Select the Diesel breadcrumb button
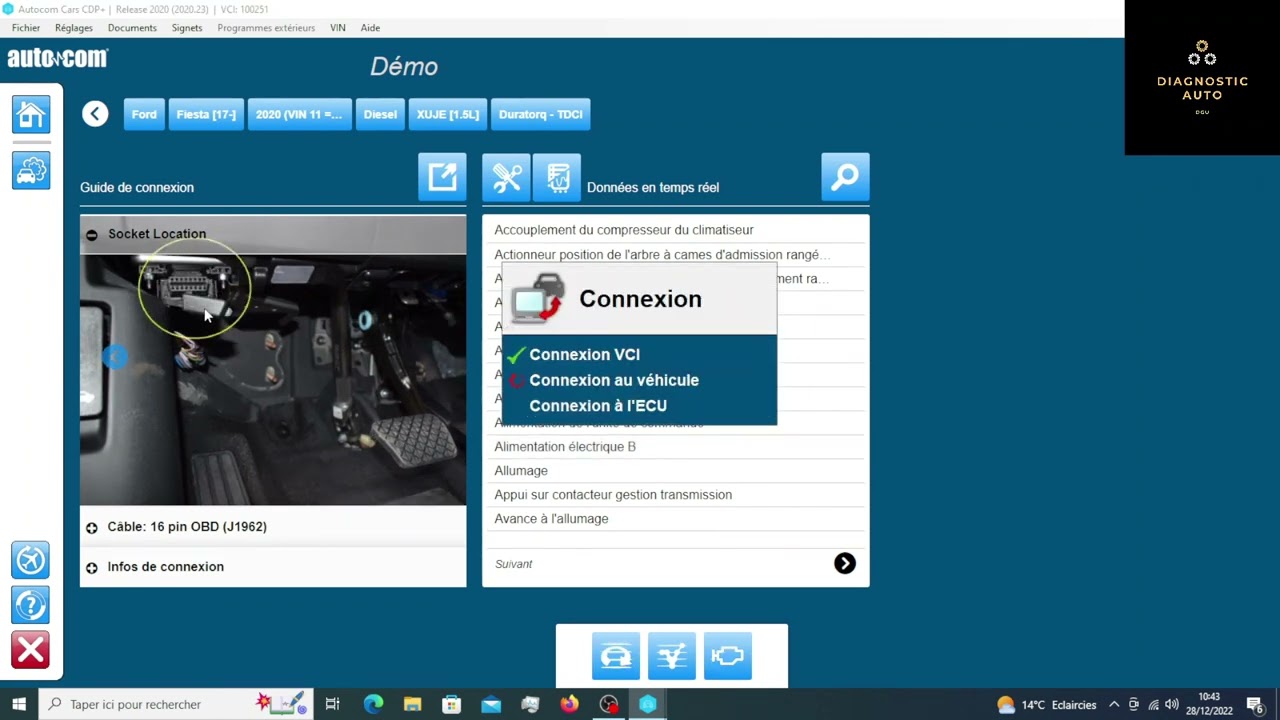This screenshot has height=720, width=1280. point(380,114)
